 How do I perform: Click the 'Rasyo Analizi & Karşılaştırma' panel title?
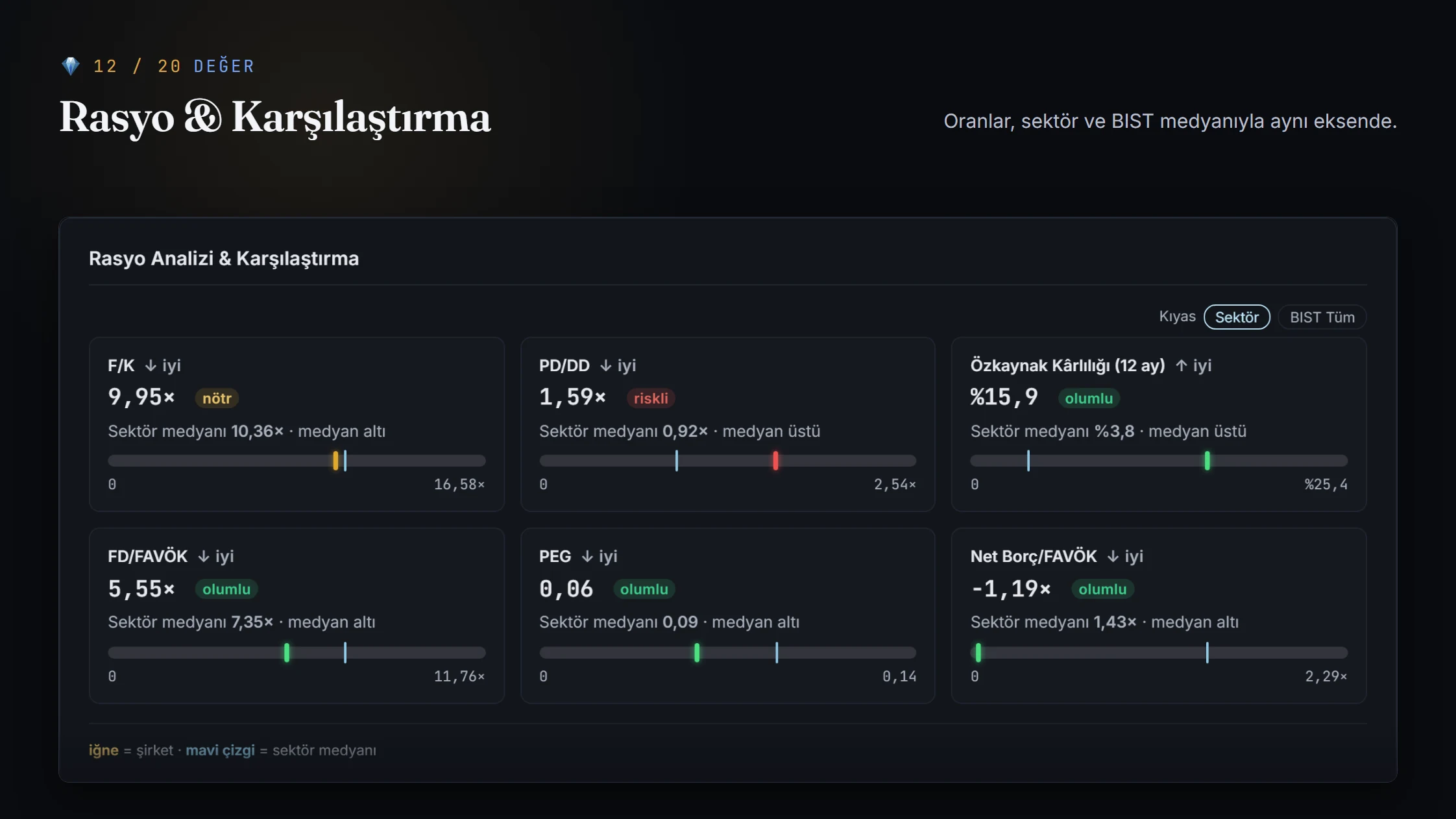[224, 258]
